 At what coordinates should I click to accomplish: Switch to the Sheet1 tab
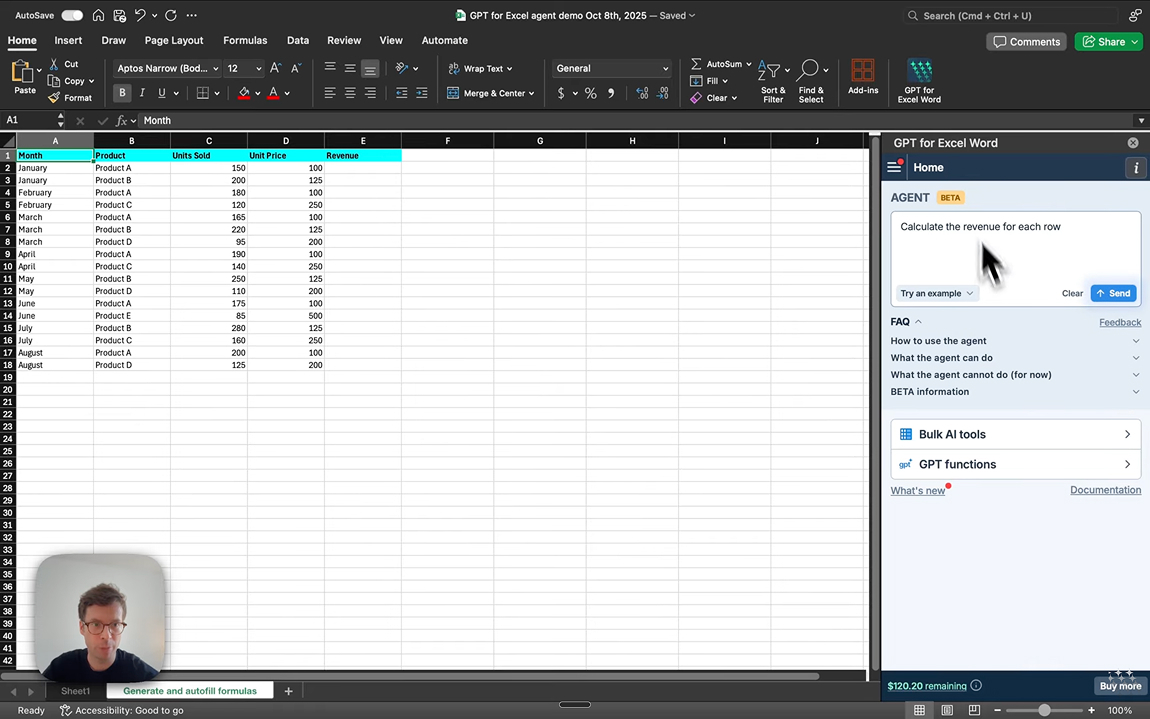pos(75,691)
